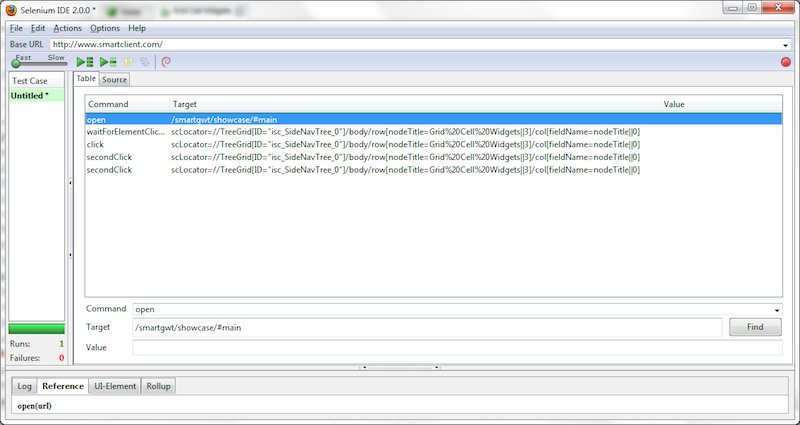Expand the Base URL dropdown arrow

point(785,45)
